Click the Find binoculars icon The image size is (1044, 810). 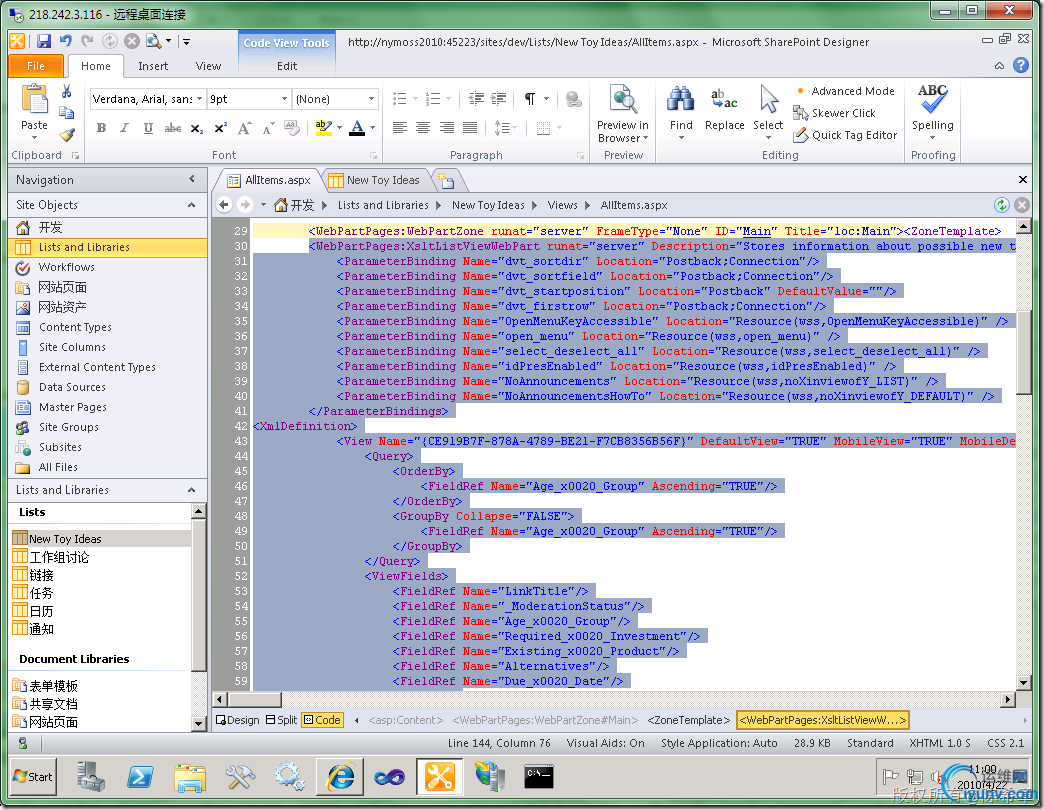click(x=681, y=101)
